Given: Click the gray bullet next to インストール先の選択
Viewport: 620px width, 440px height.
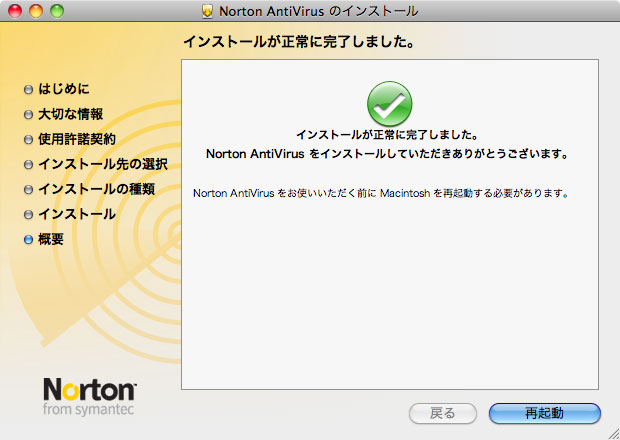Looking at the screenshot, I should click(28, 164).
